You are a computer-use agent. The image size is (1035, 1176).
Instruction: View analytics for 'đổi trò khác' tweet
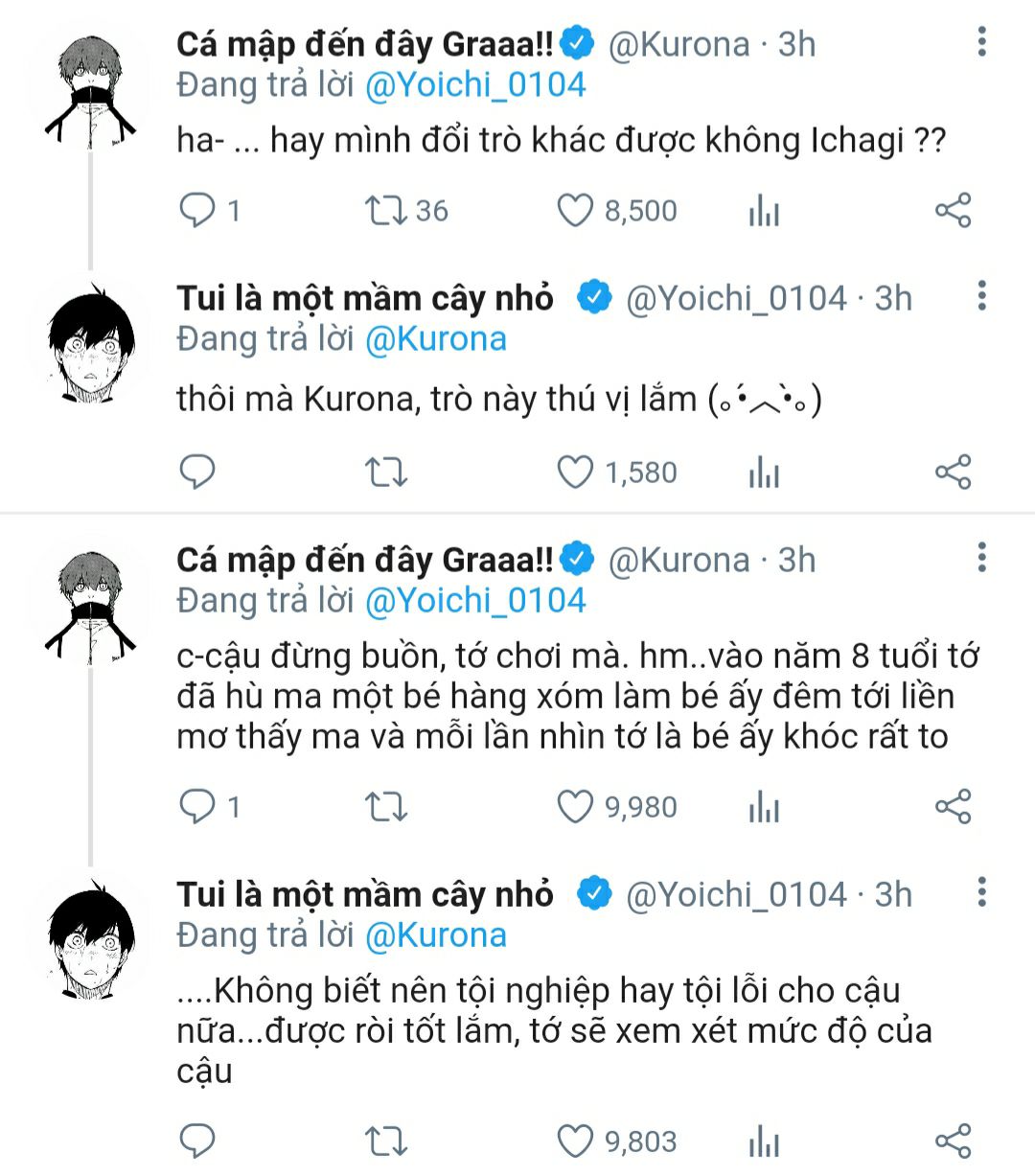tap(764, 211)
